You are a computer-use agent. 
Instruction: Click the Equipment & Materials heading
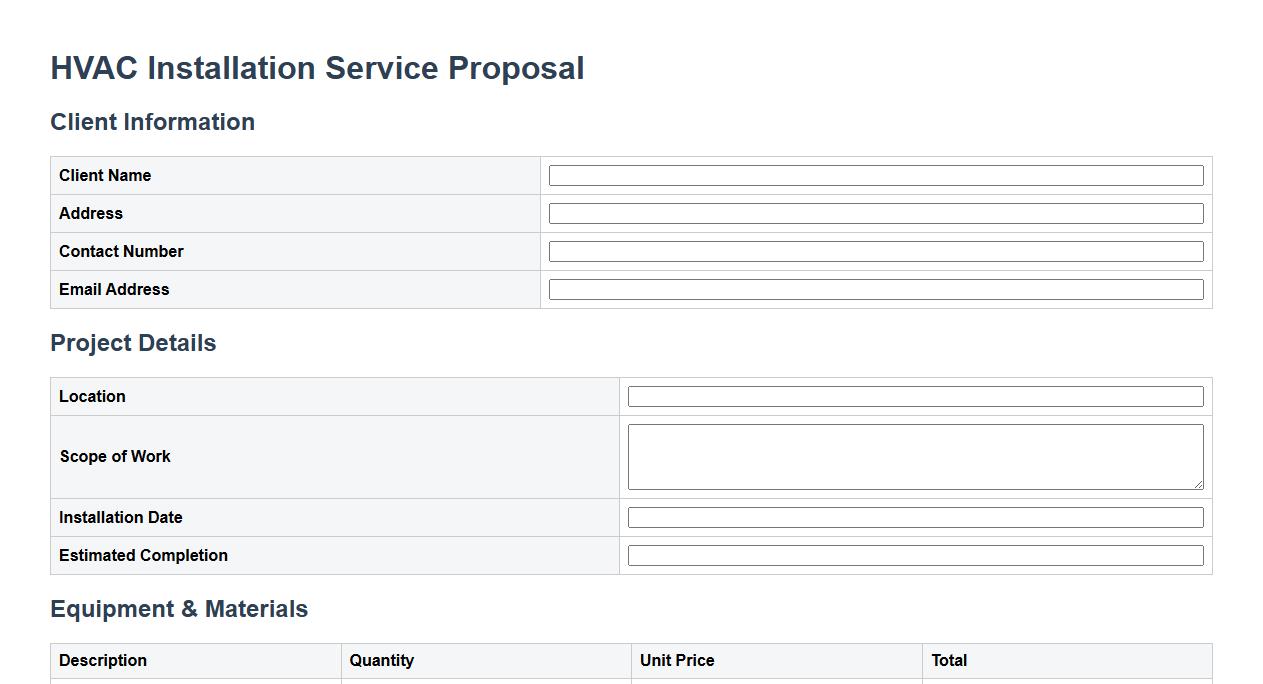click(x=179, y=609)
